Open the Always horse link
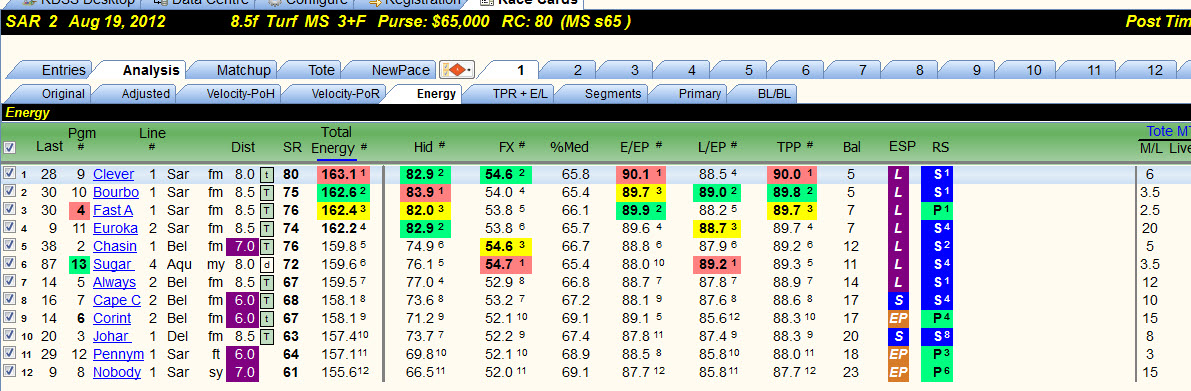The height and width of the screenshot is (391, 1191). click(114, 282)
